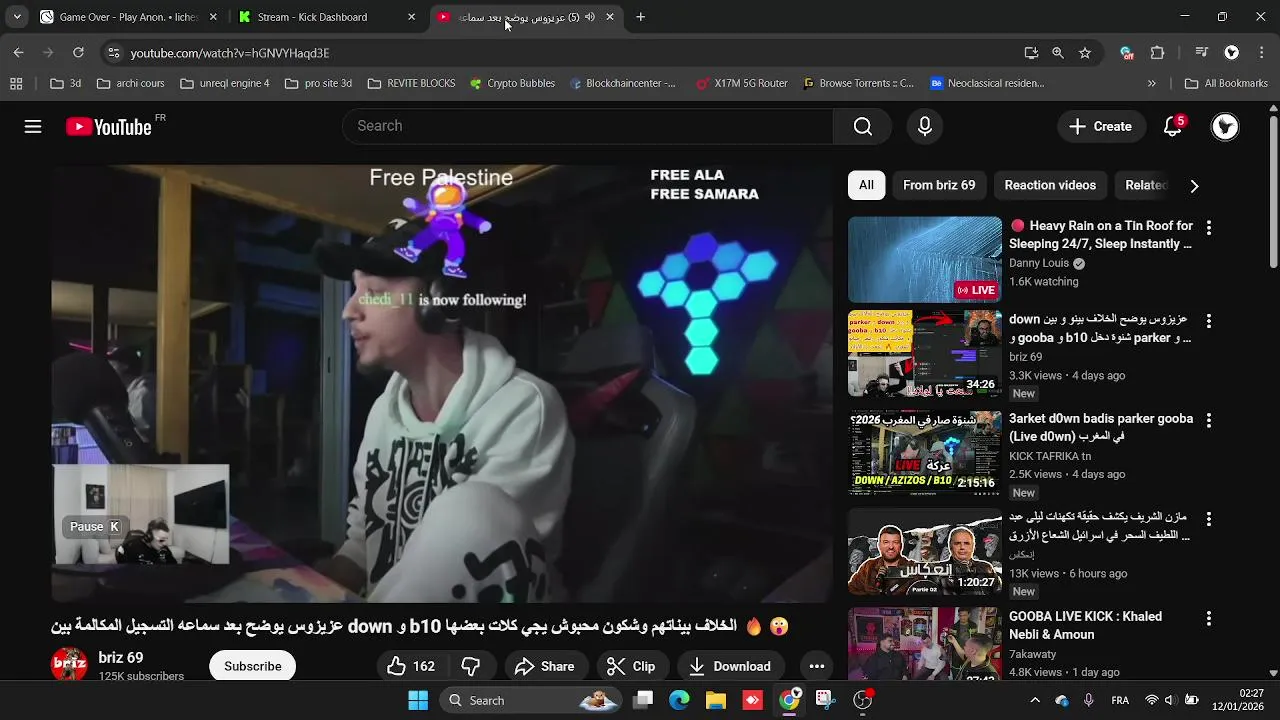Open briz 69 channel name link

coord(121,658)
